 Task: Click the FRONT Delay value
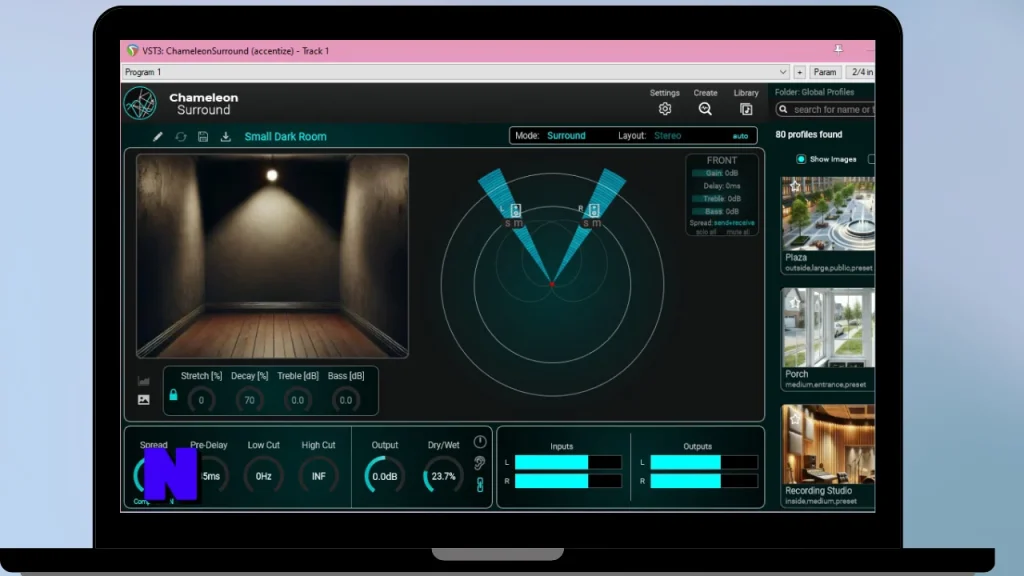722,185
